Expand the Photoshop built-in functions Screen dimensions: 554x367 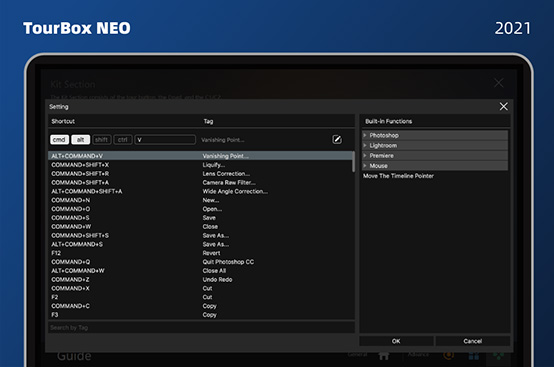point(435,135)
